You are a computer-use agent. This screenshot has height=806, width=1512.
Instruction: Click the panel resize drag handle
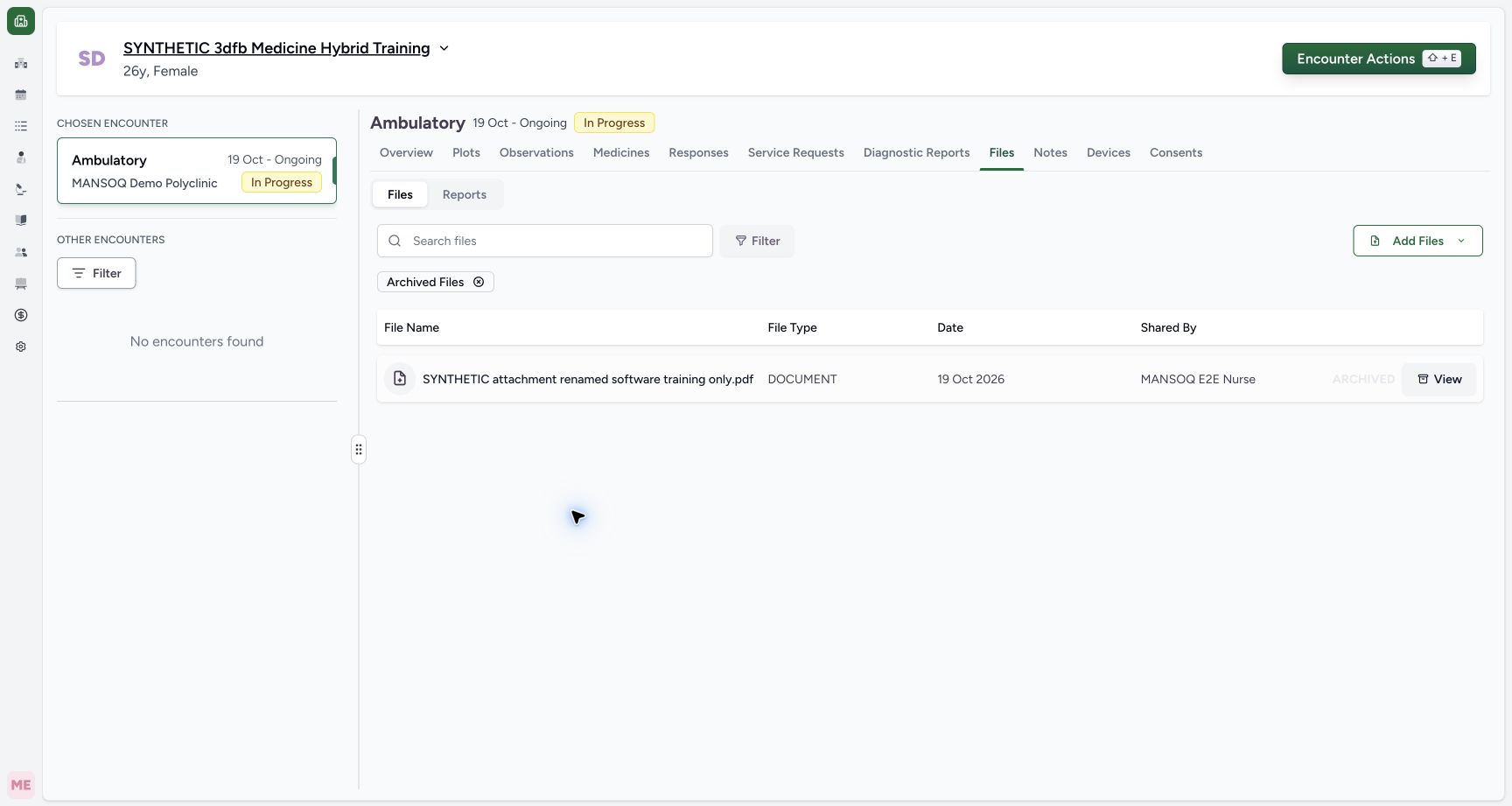pos(359,450)
